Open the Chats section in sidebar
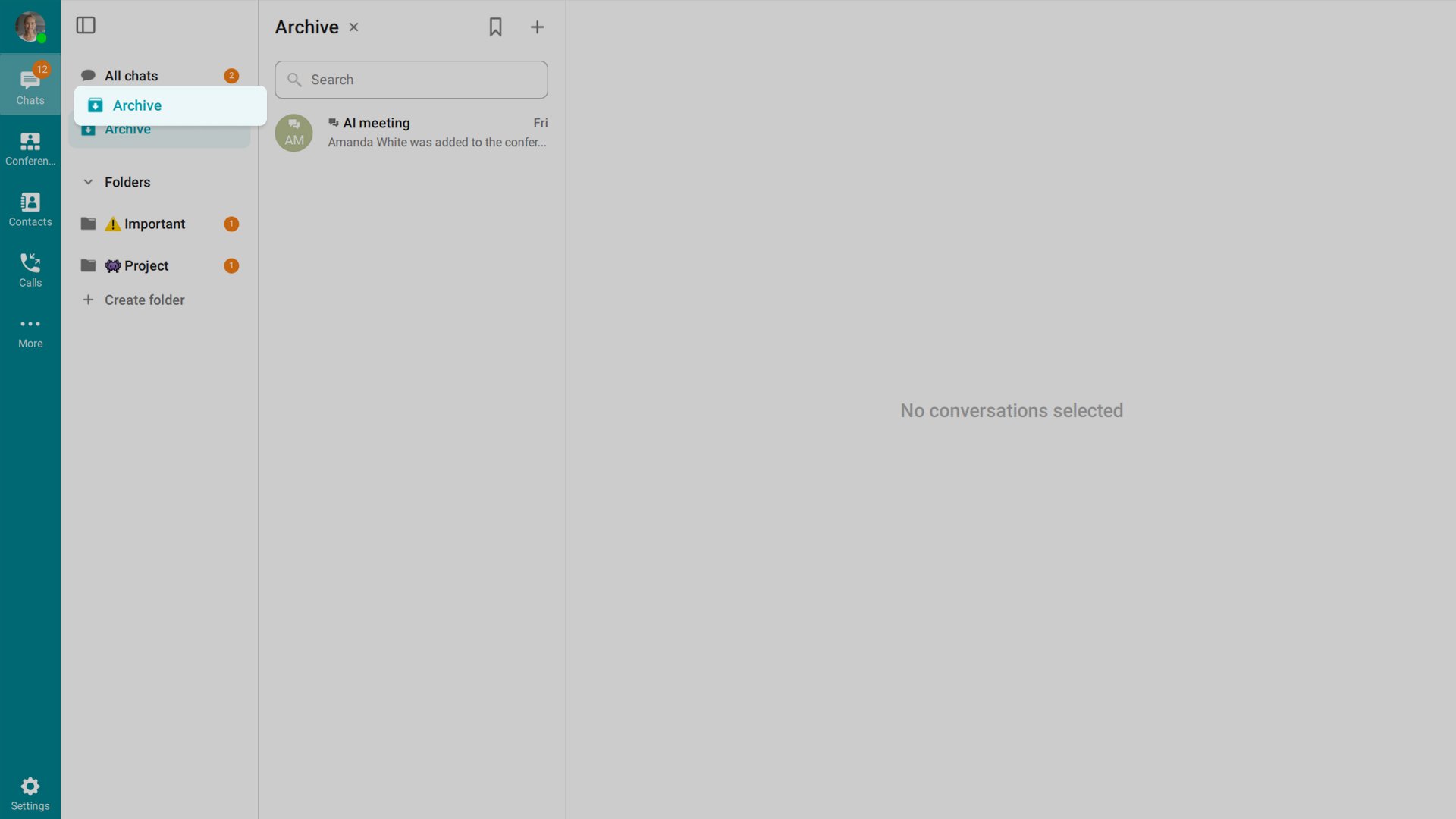 tap(30, 85)
